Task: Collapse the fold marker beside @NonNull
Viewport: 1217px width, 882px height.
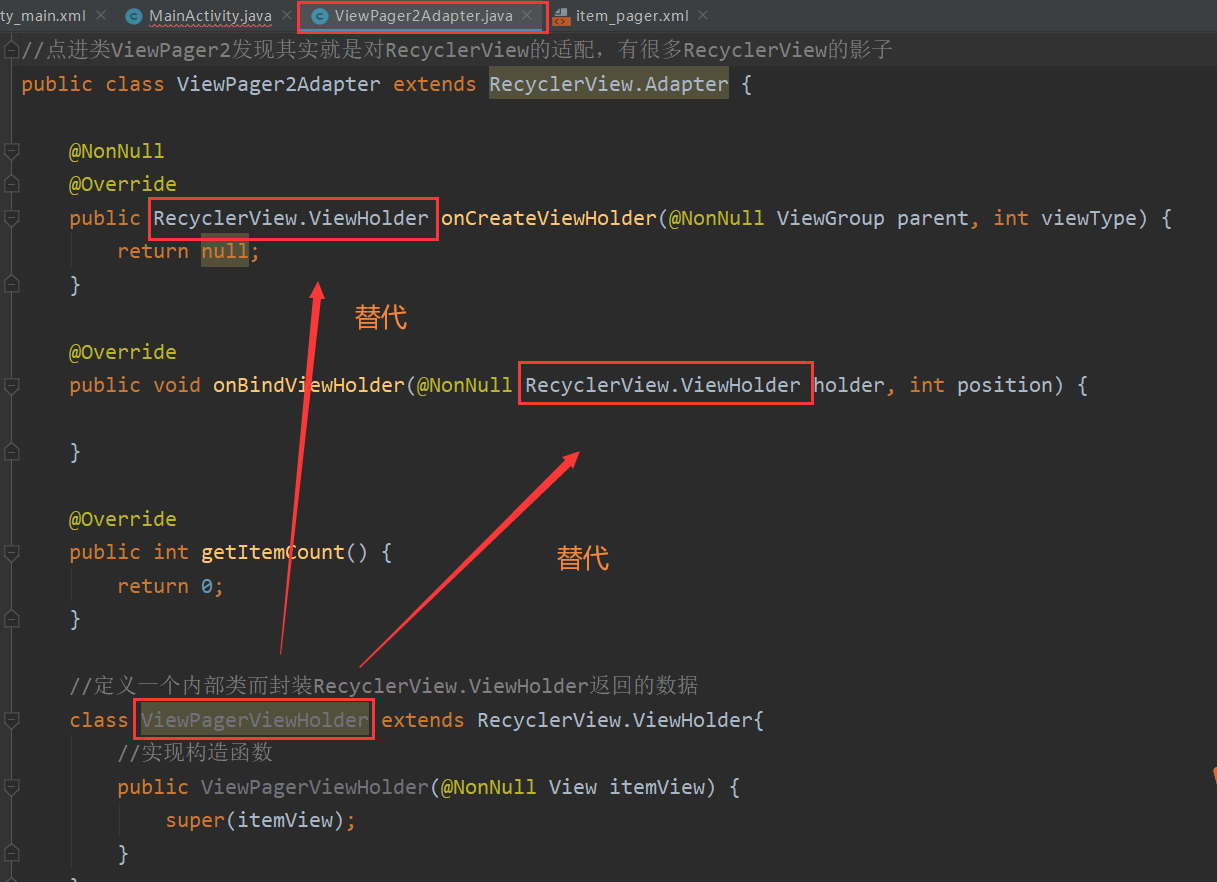Action: (12, 151)
